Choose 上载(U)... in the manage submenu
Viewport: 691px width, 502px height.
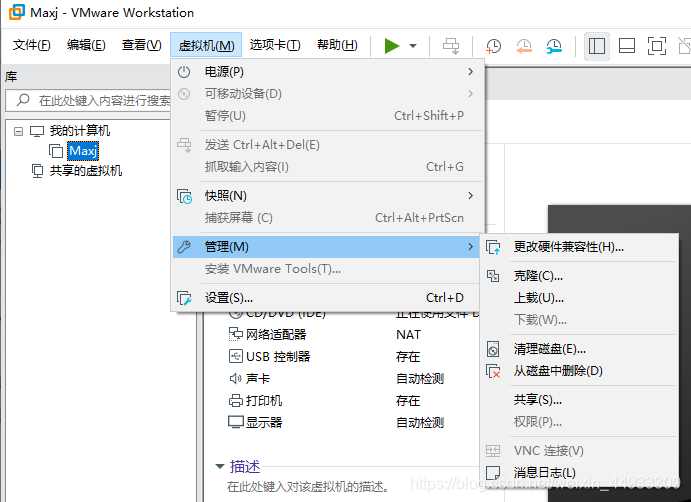coord(580,298)
